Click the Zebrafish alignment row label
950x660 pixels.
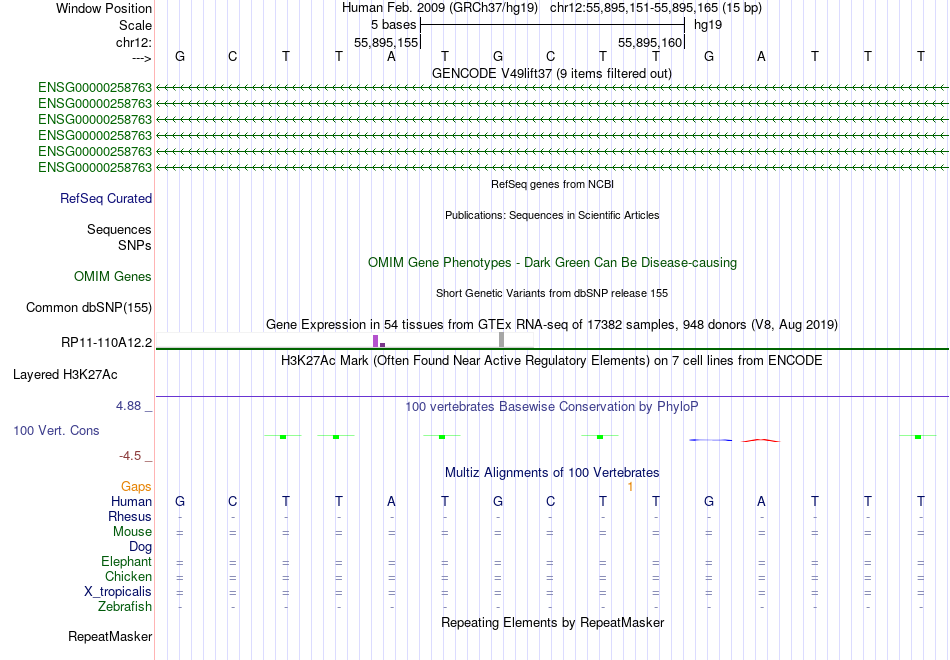(x=125, y=606)
